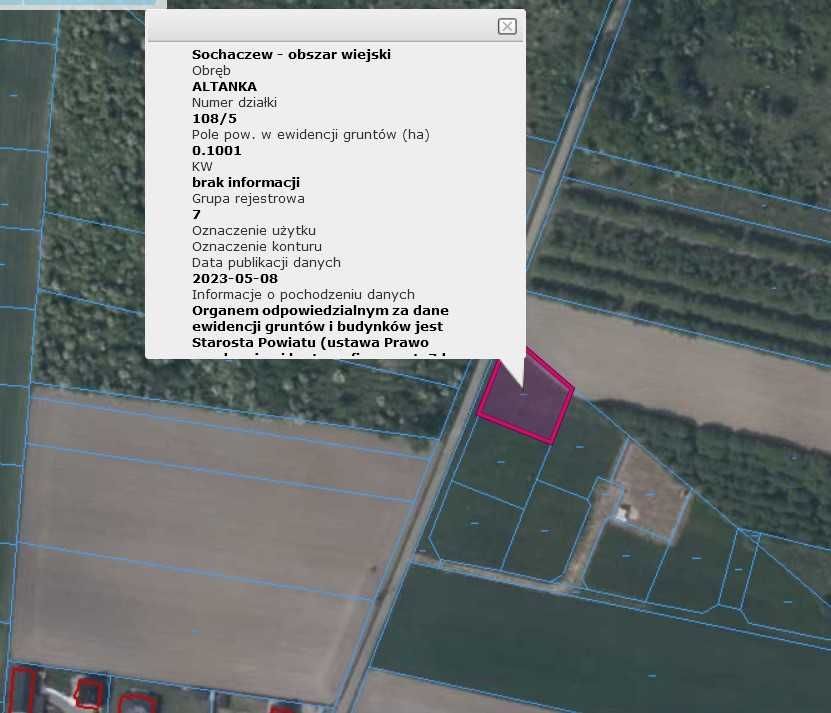Click the 'Grupa rejestrowa' label
Screen dimensions: 831x713
[248, 198]
